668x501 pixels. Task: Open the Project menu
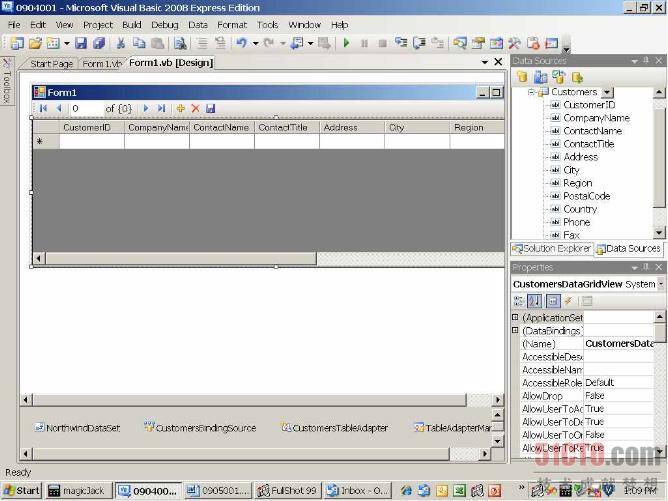click(x=98, y=25)
